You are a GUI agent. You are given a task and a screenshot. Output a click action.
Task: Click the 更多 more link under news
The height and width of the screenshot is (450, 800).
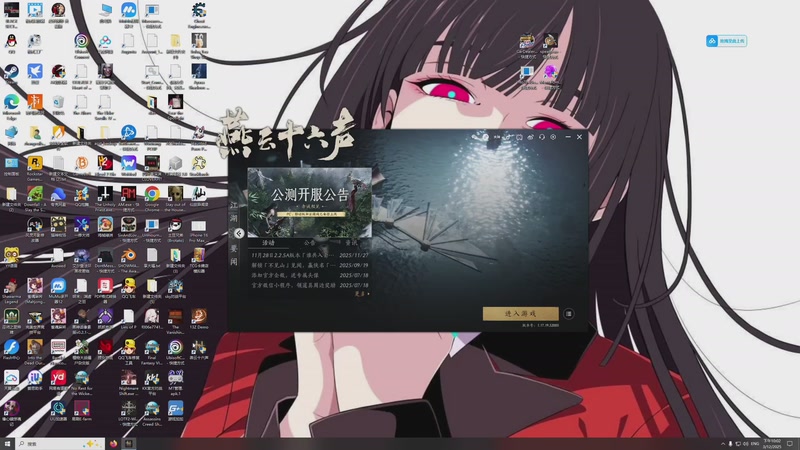(x=362, y=294)
